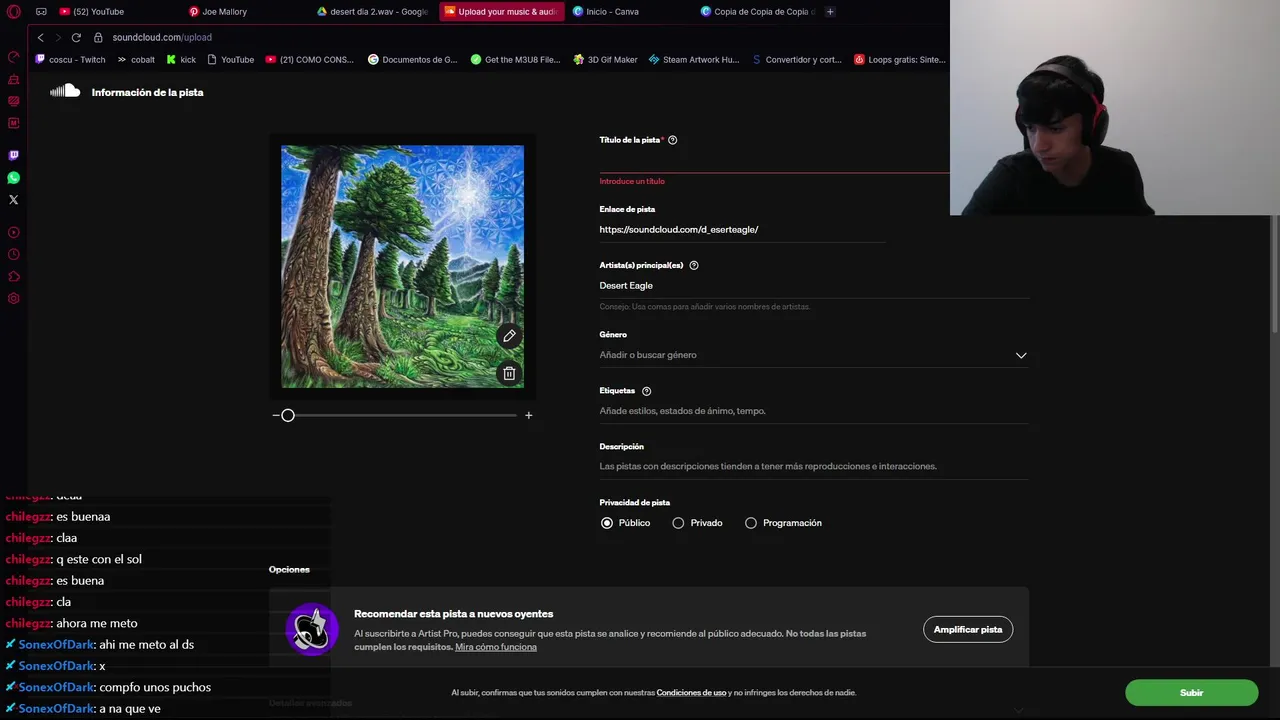Open WhatsApp from the sidebar
Screen dimensions: 1280x720
pos(13,177)
